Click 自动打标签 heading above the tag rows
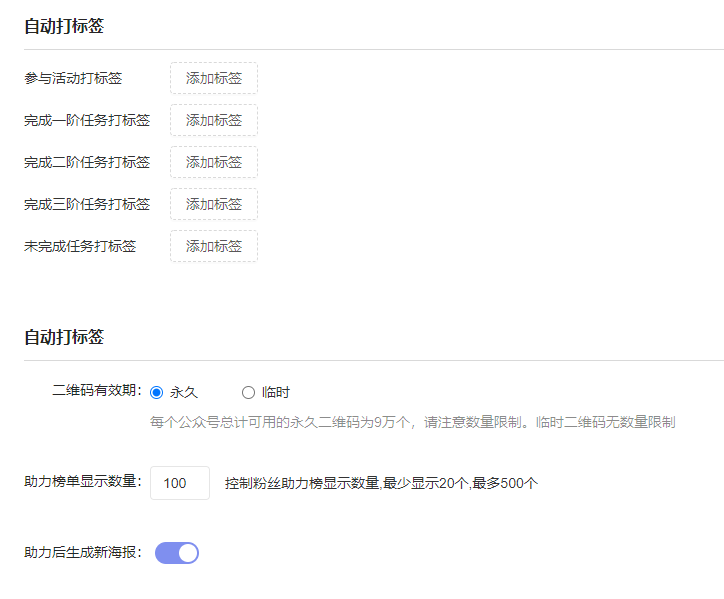The height and width of the screenshot is (599, 724). point(64,26)
